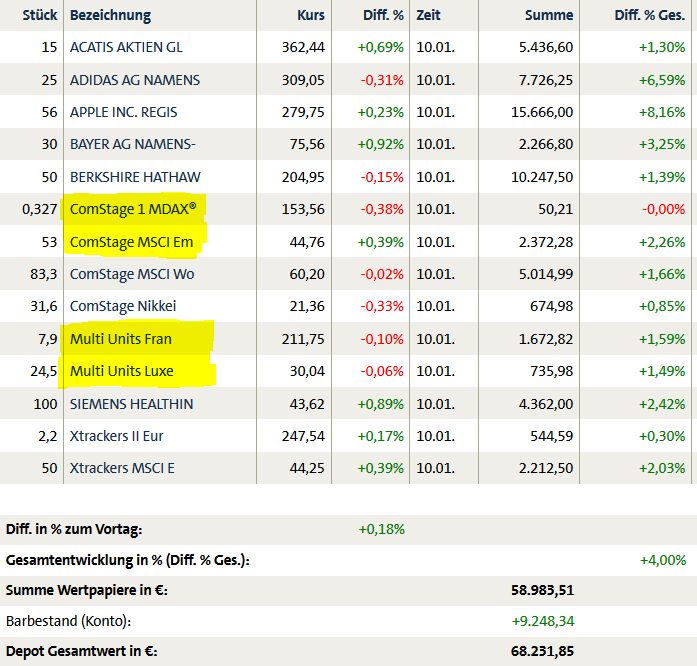Open the Multi Units Fran position

[120, 339]
